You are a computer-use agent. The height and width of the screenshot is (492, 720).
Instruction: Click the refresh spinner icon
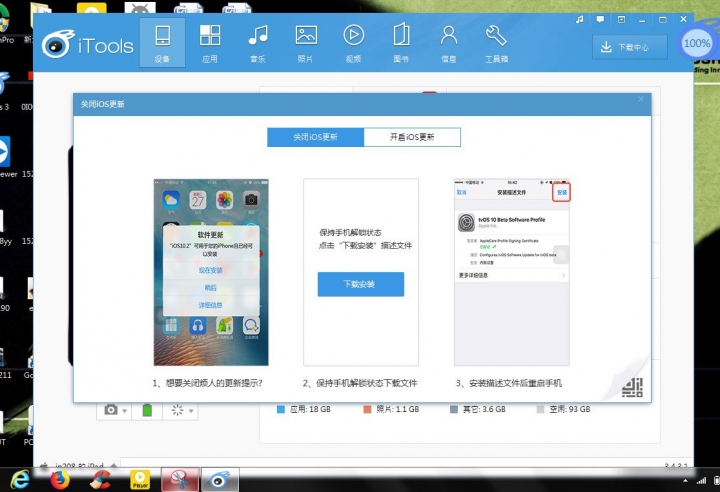[177, 410]
